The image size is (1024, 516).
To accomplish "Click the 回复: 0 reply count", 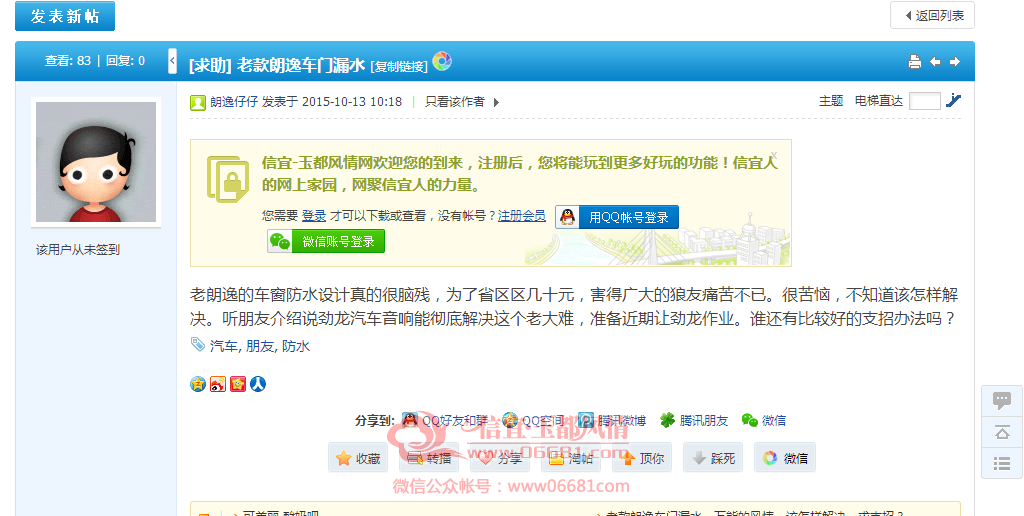I will (x=125, y=61).
